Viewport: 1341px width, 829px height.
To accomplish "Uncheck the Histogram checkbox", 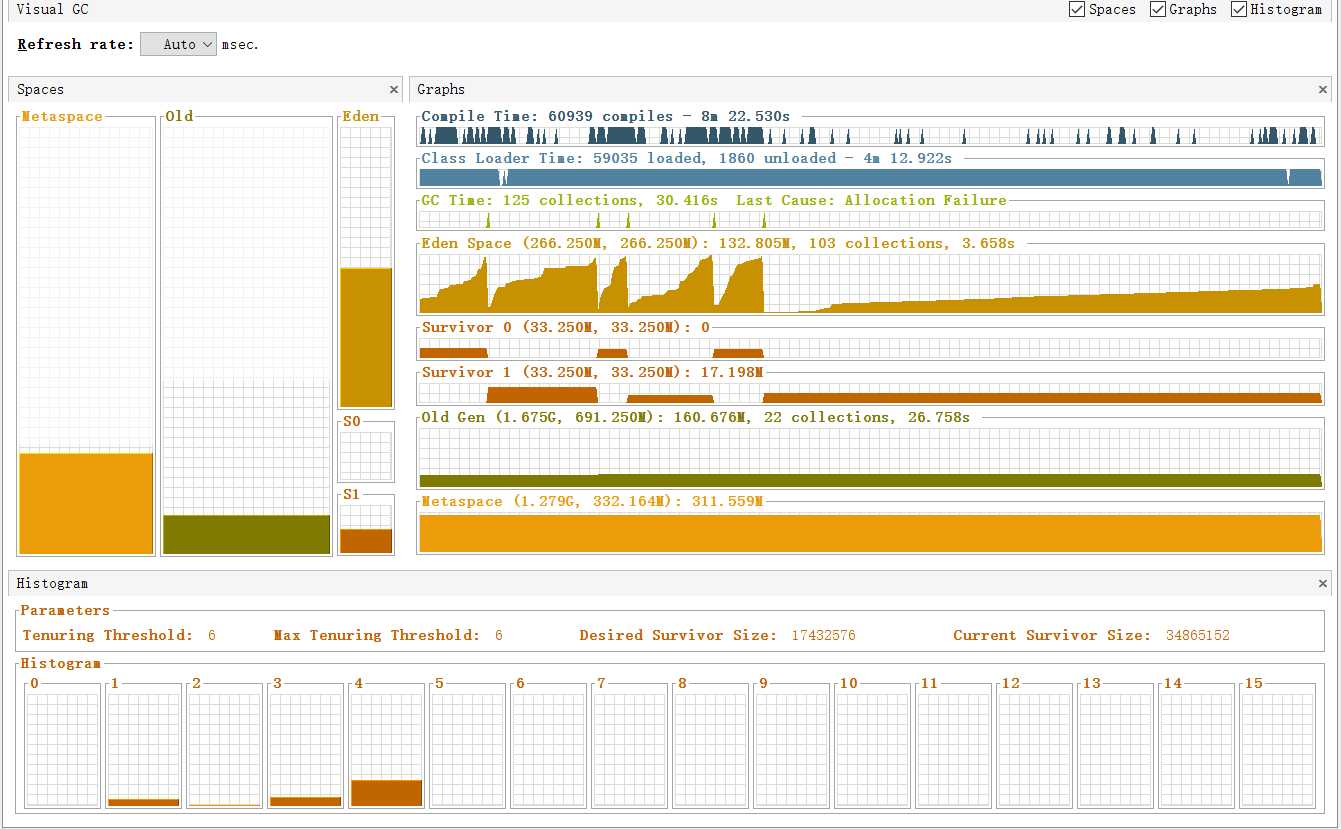I will 1239,9.
